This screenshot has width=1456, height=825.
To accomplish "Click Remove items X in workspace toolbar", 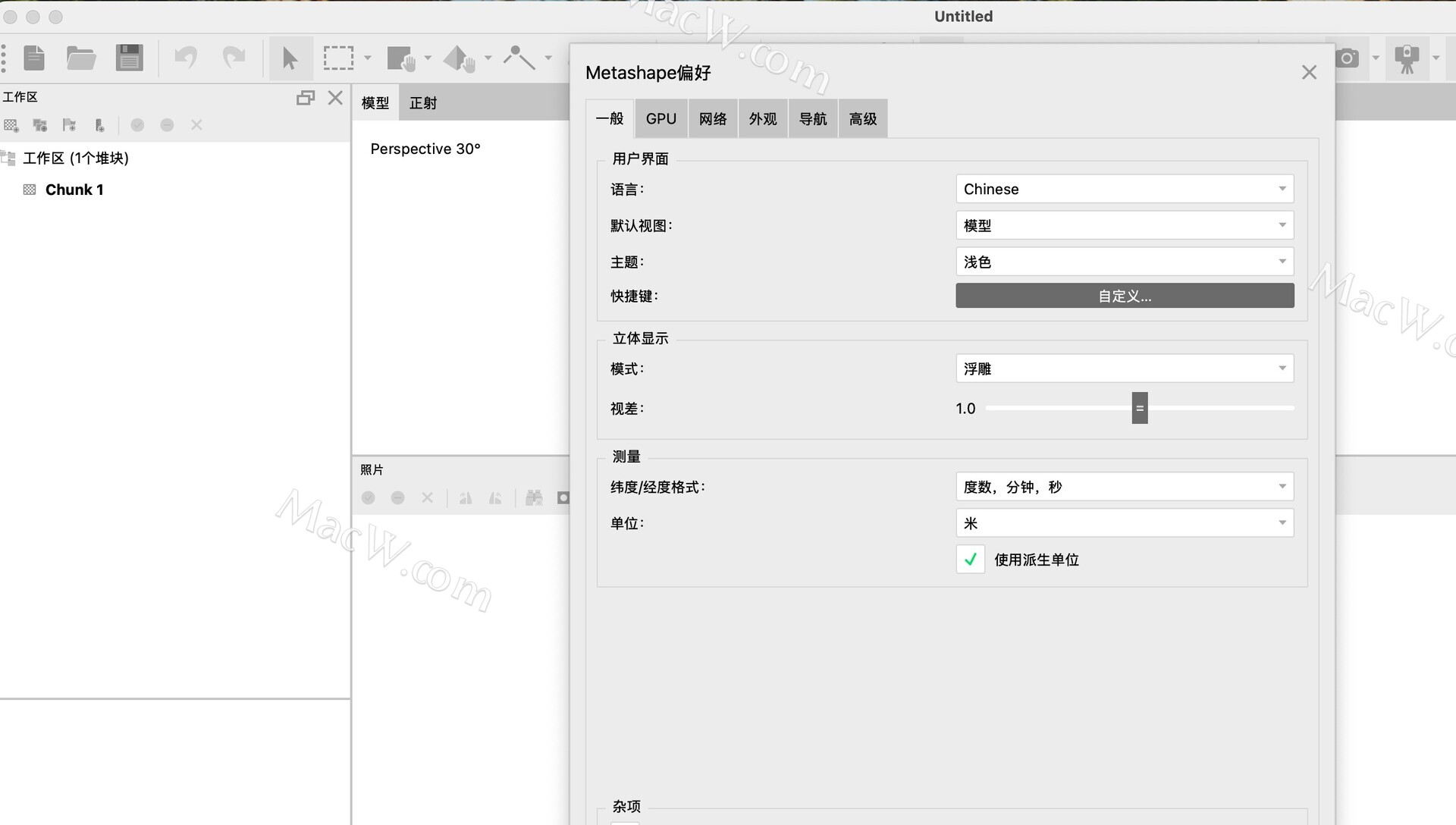I will tap(196, 125).
